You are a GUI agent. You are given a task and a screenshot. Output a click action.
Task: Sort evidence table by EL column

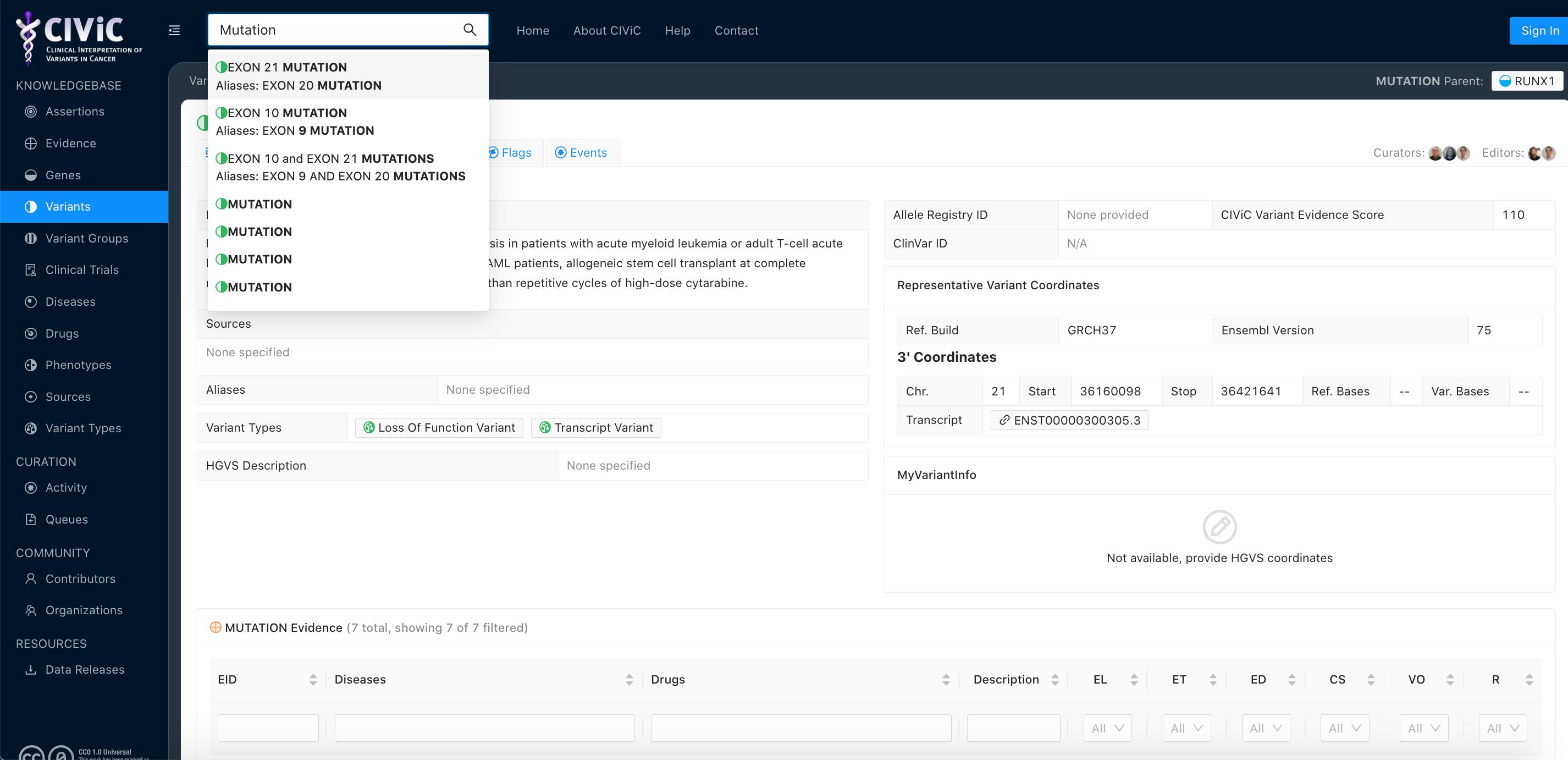coord(1134,680)
